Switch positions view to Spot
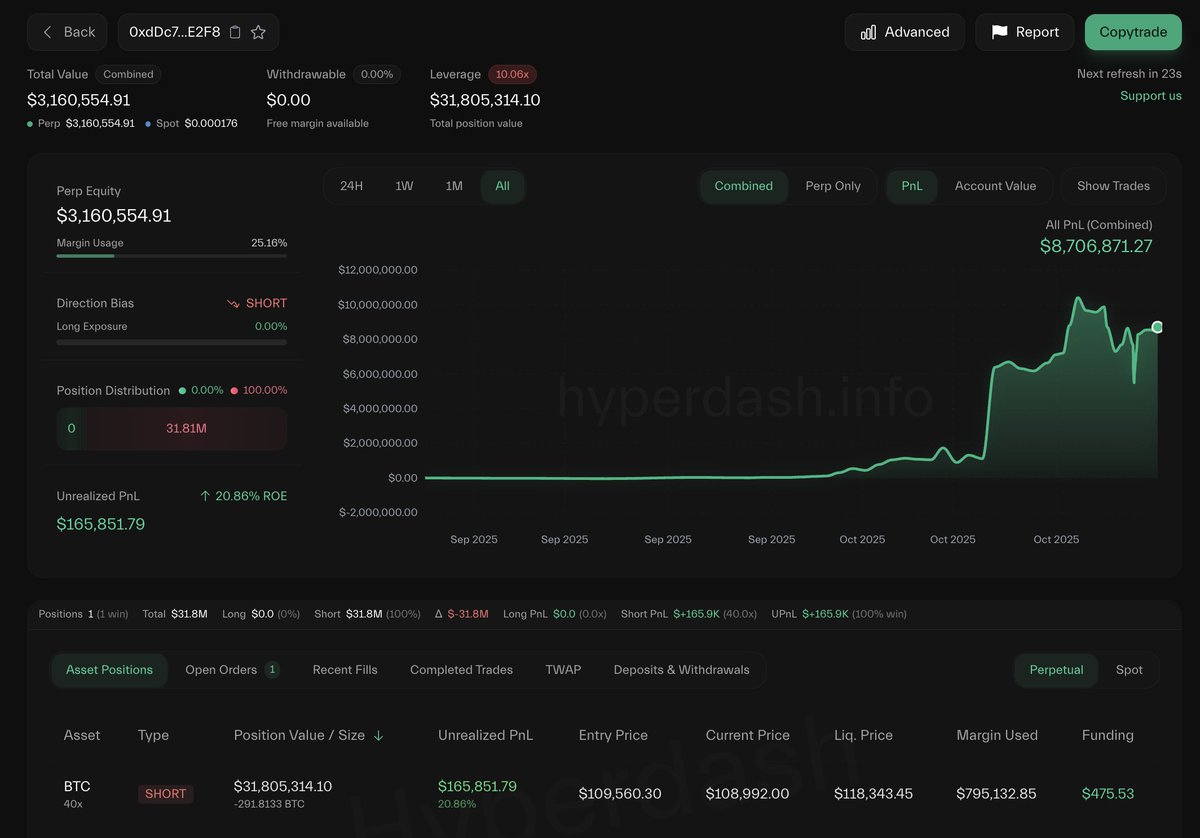Image resolution: width=1200 pixels, height=838 pixels. point(1129,670)
